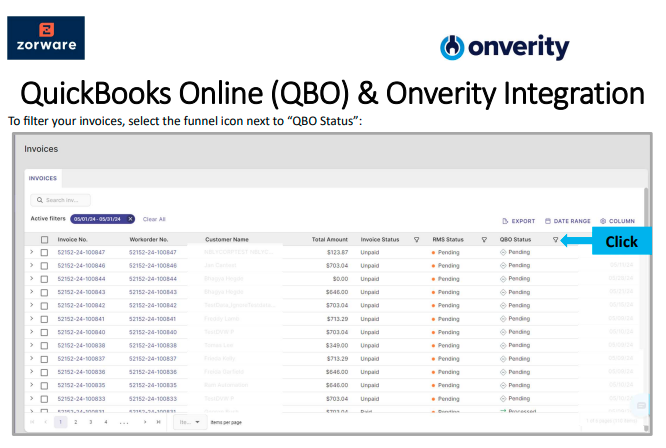Screen dimensions: 666x448
Task: Select the Invoices tab
Action: (43, 178)
